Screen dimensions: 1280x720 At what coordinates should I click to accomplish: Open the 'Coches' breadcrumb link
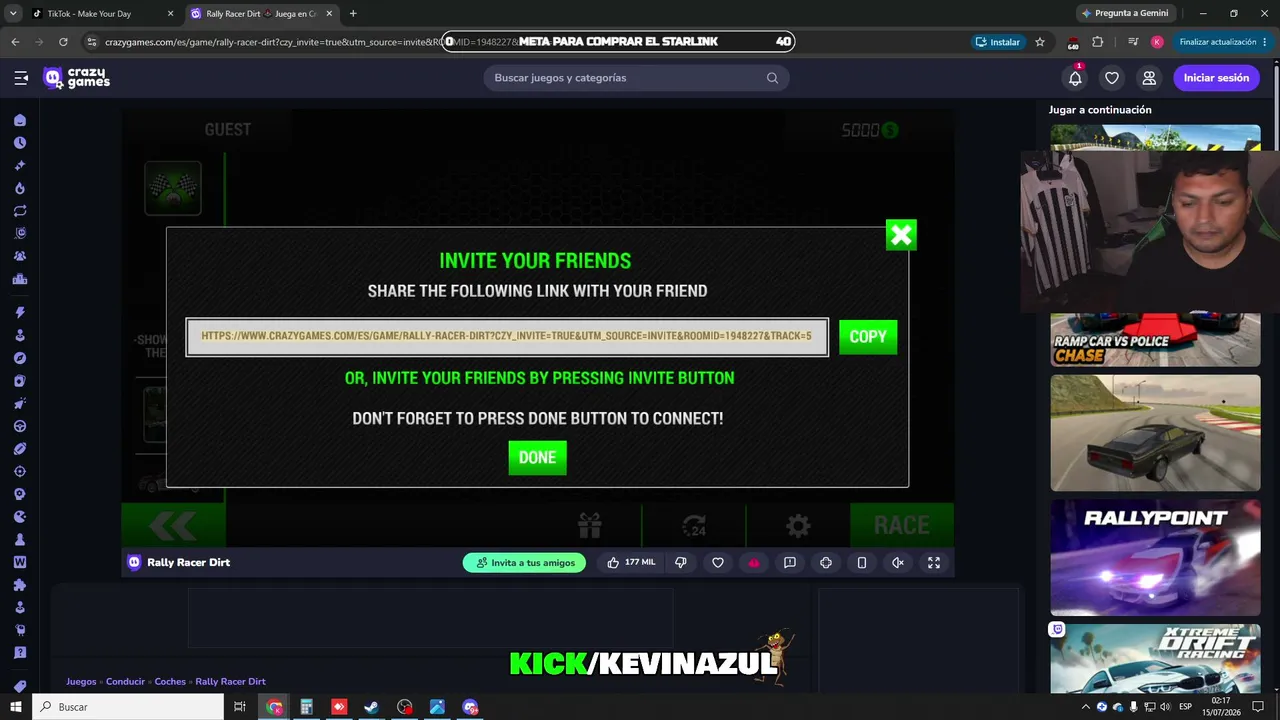coord(170,682)
